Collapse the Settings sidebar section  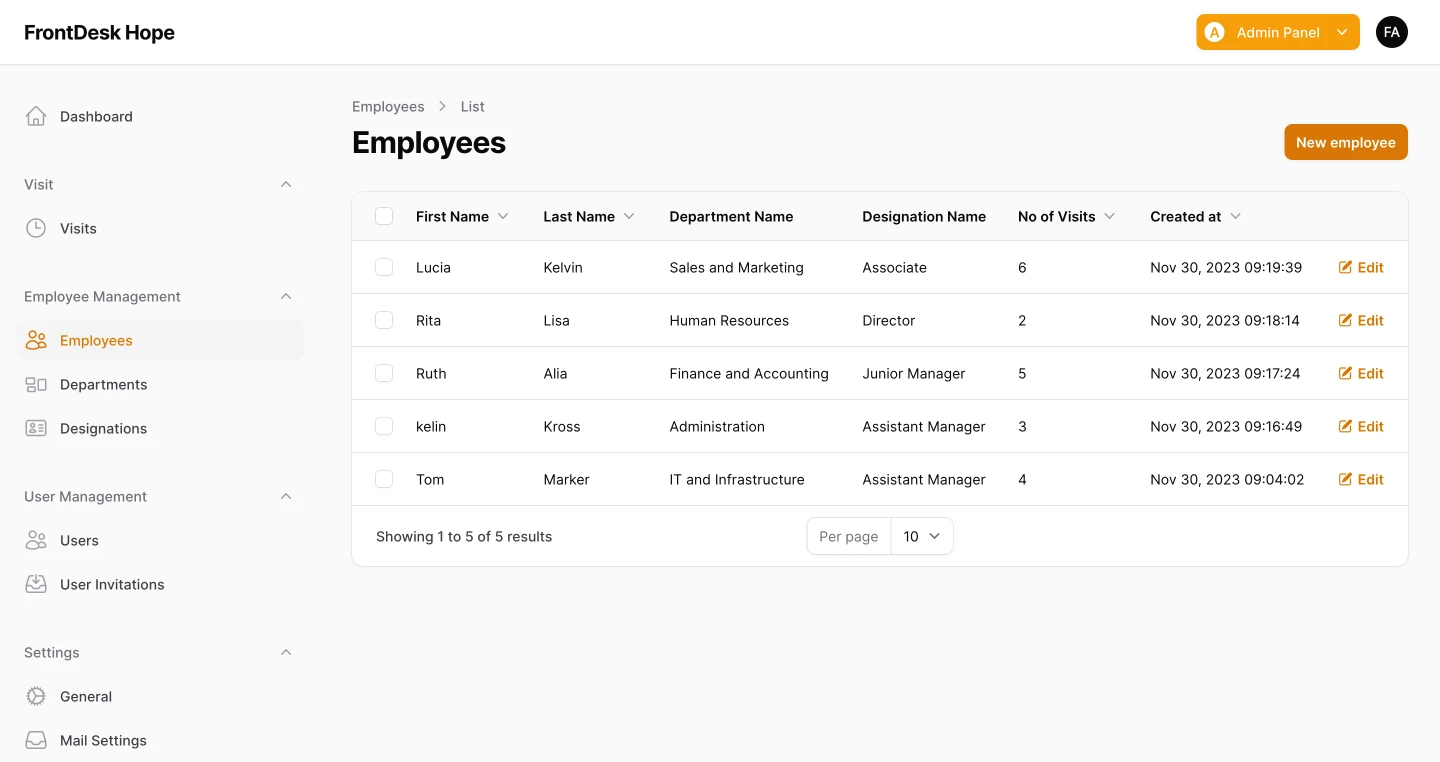[286, 652]
